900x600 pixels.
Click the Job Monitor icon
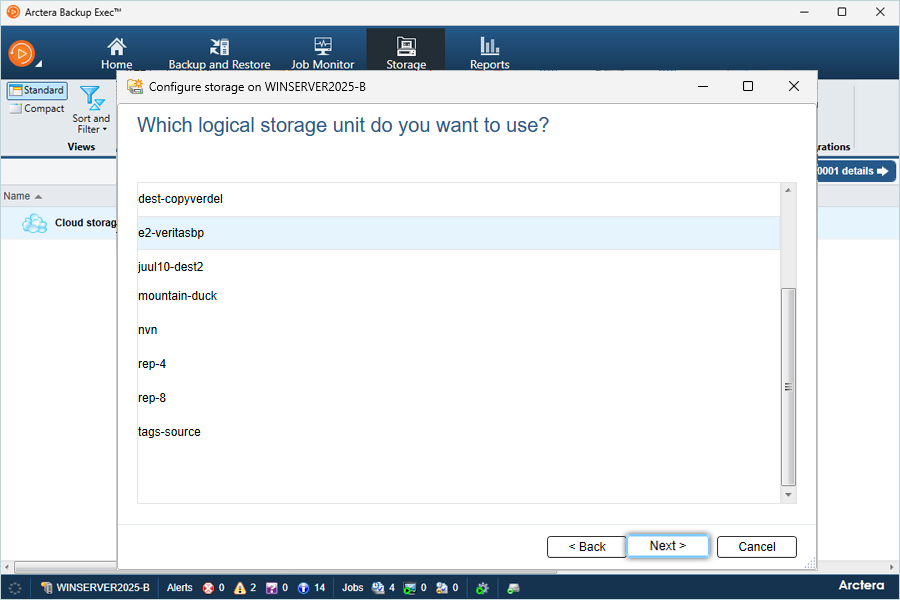pos(322,46)
